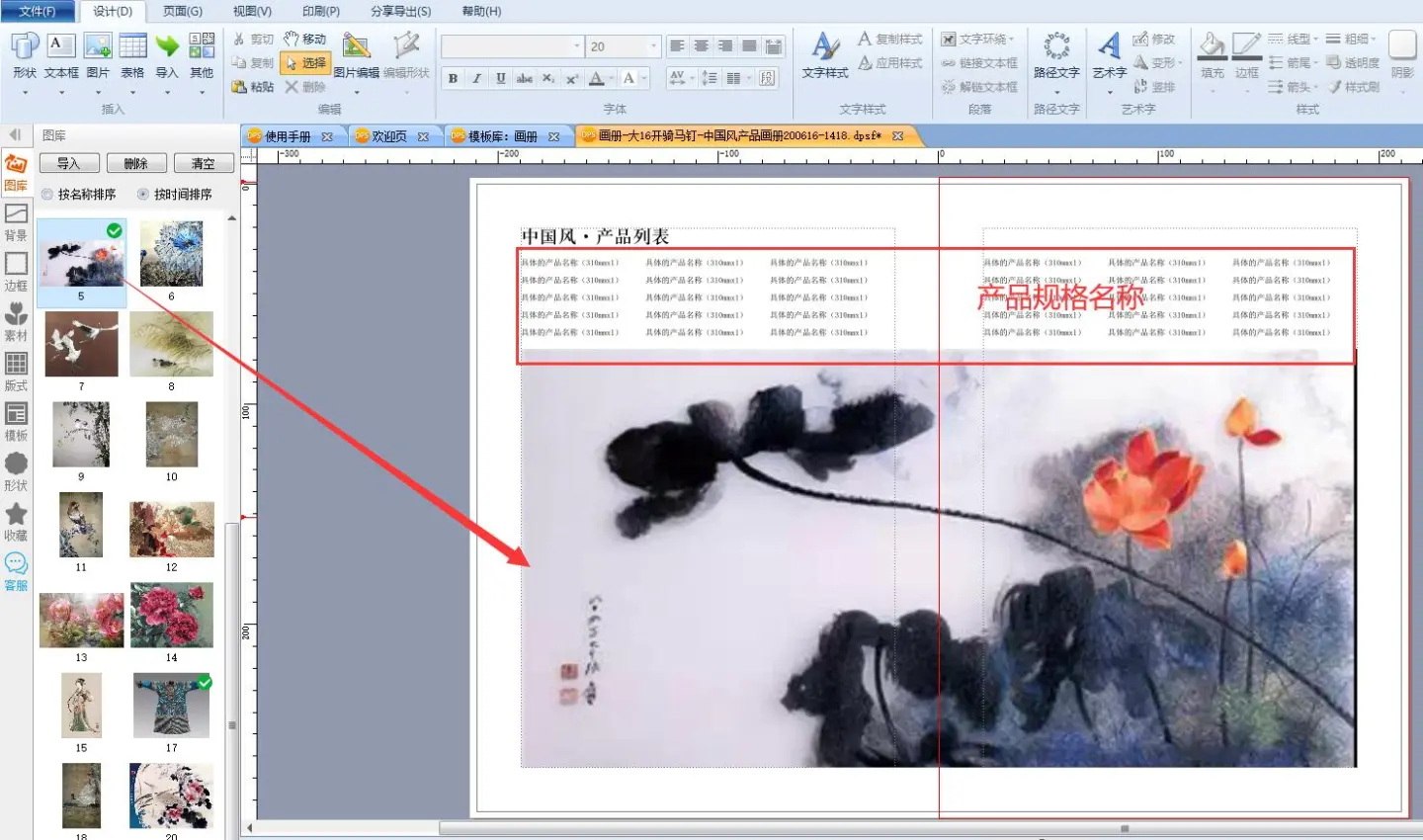This screenshot has width=1423, height=840.
Task: Open the 线型 line type dropdown
Action: tap(1293, 39)
